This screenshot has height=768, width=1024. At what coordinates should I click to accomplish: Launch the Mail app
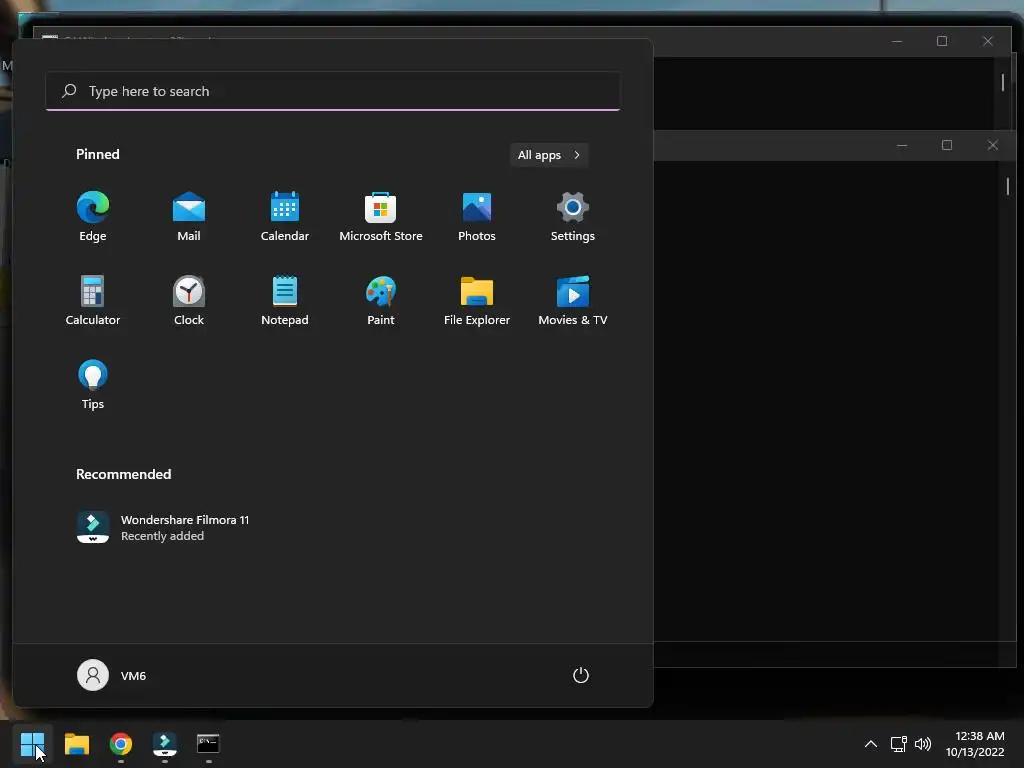pos(189,217)
